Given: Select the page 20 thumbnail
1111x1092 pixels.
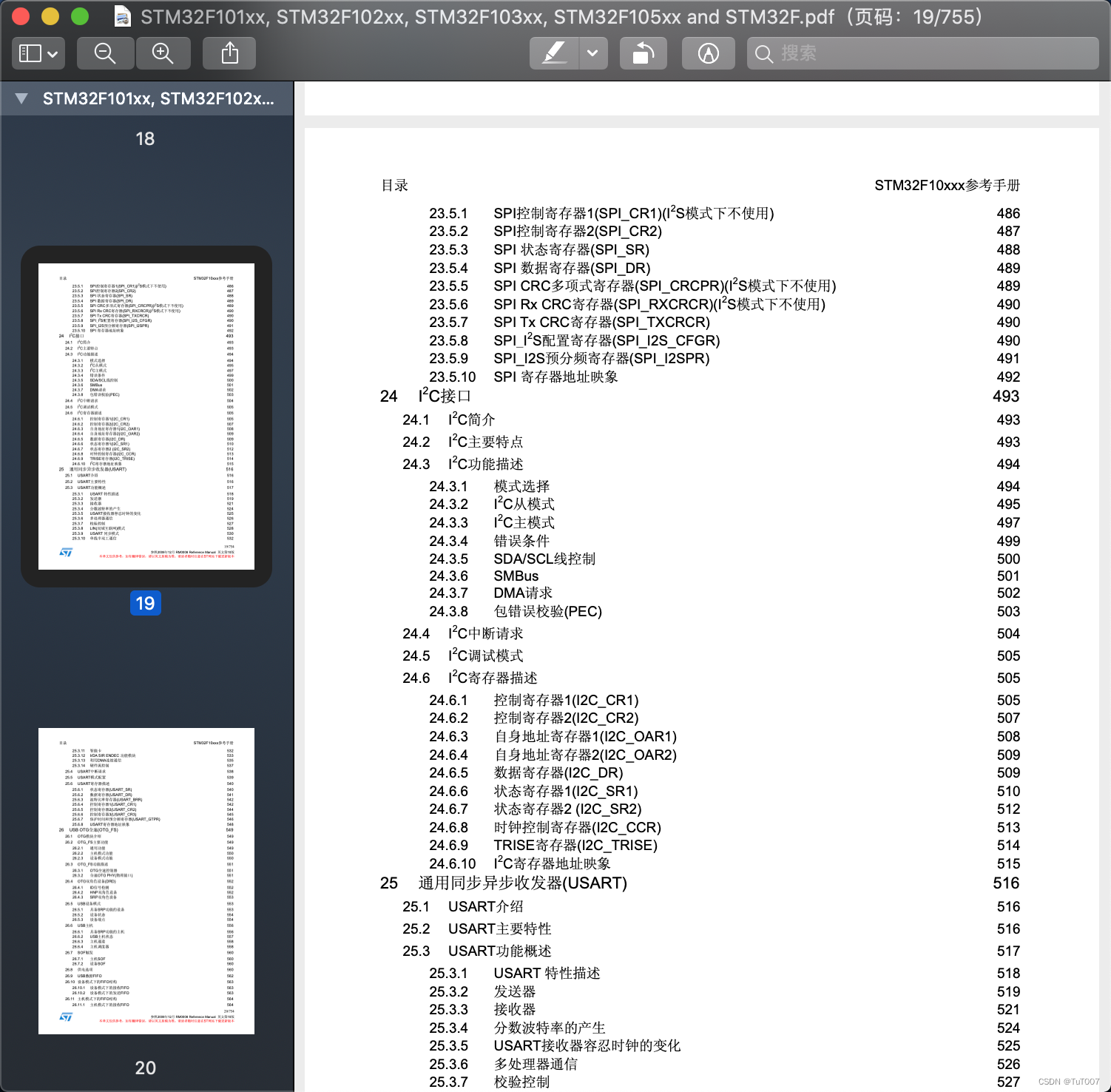Looking at the screenshot, I should point(145,880).
